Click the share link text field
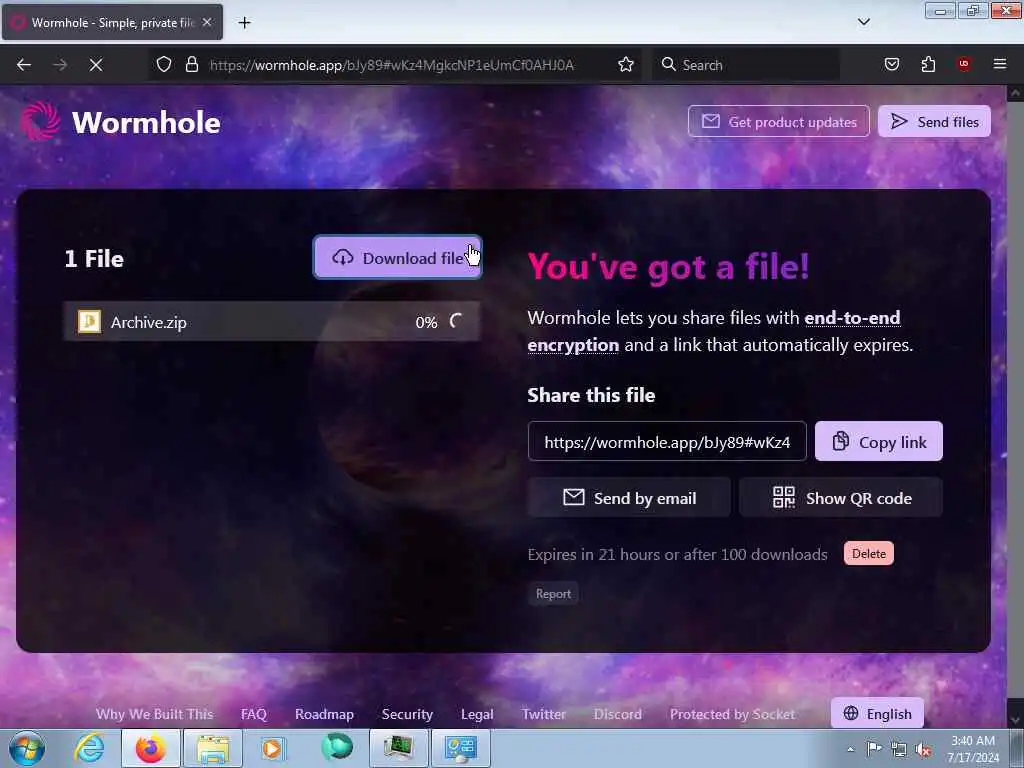 [x=667, y=441]
